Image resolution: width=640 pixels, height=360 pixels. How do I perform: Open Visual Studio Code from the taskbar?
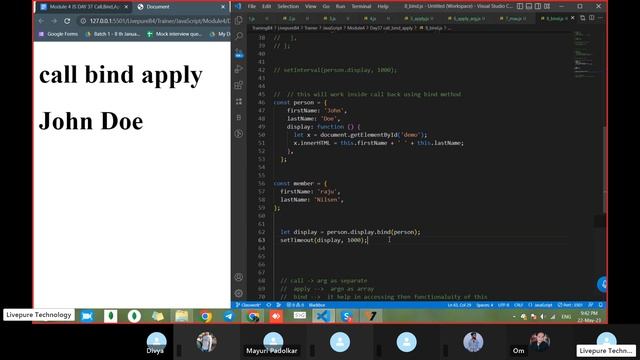pos(323,316)
